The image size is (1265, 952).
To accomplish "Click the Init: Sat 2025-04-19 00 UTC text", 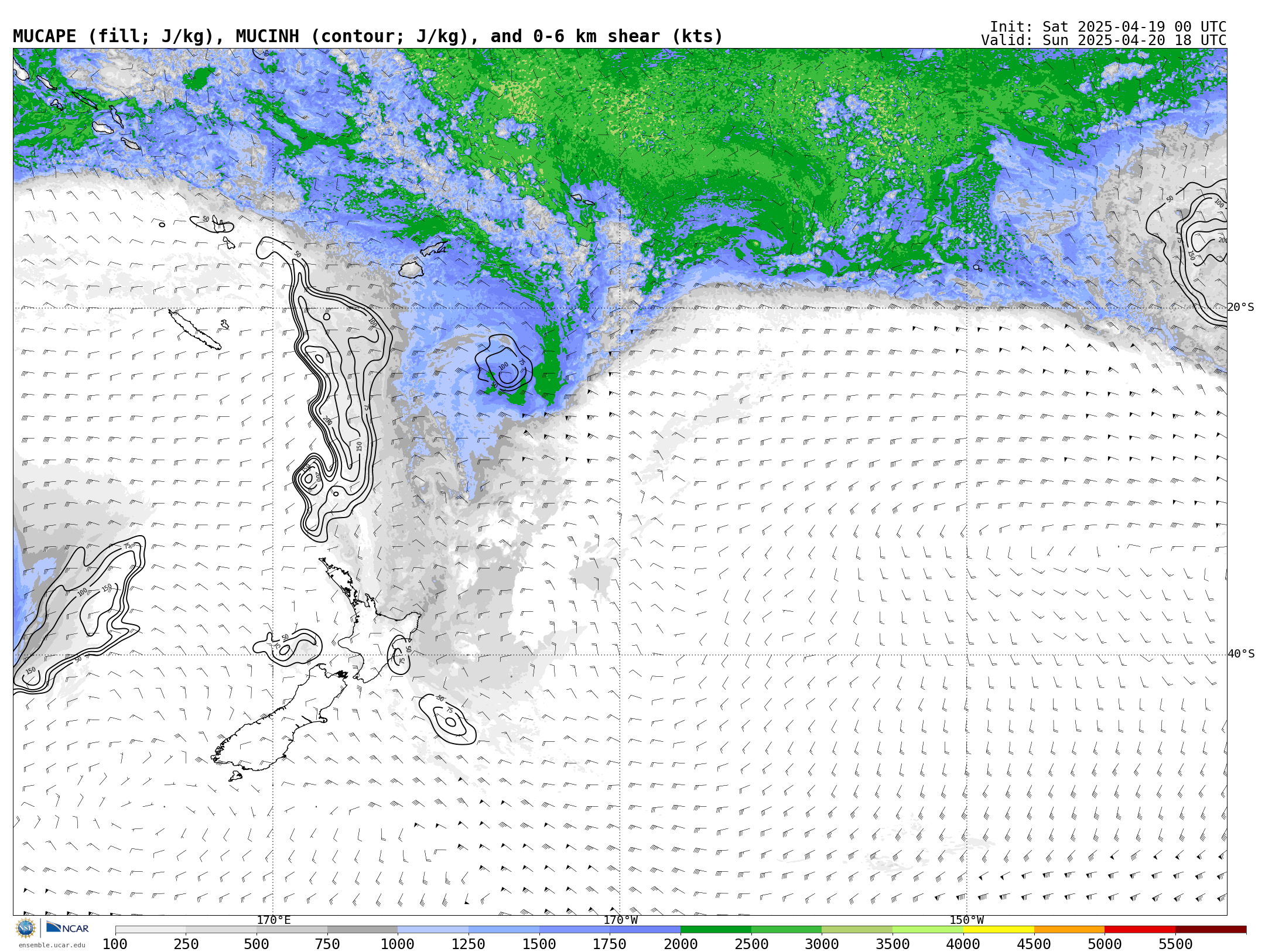I will pyautogui.click(x=1108, y=27).
